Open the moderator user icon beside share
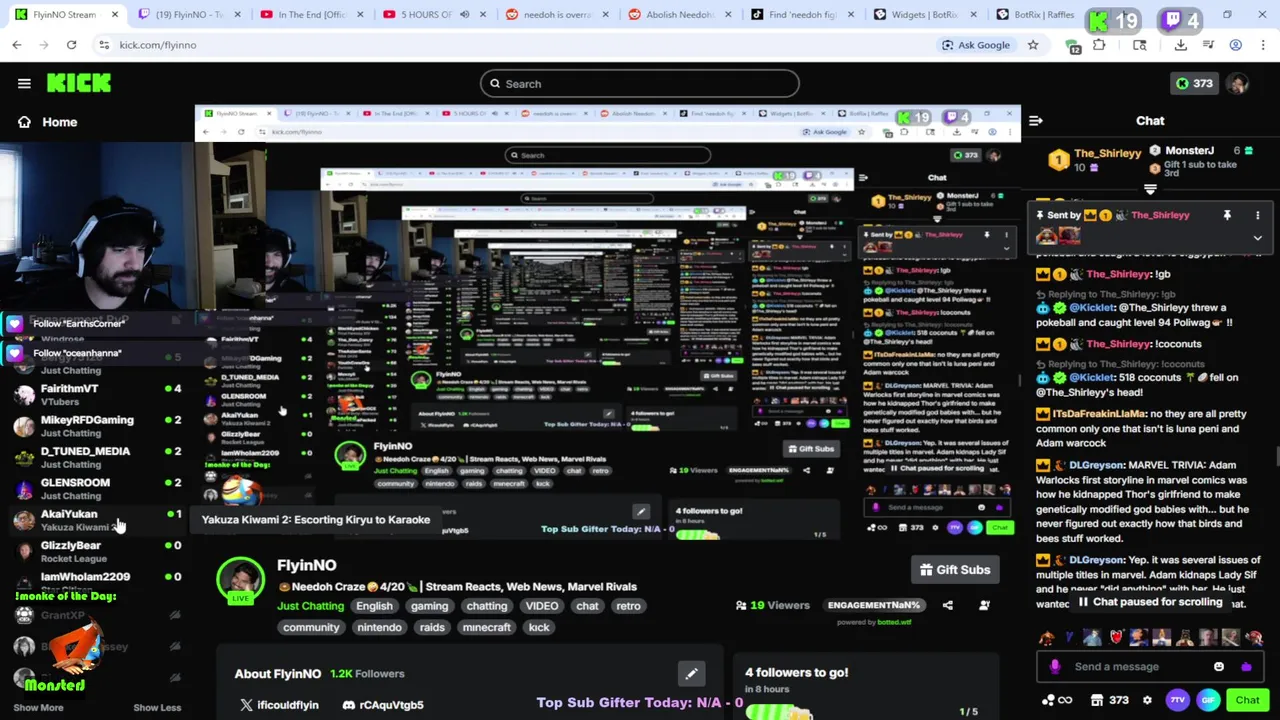Viewport: 1280px width, 720px height. click(x=984, y=605)
